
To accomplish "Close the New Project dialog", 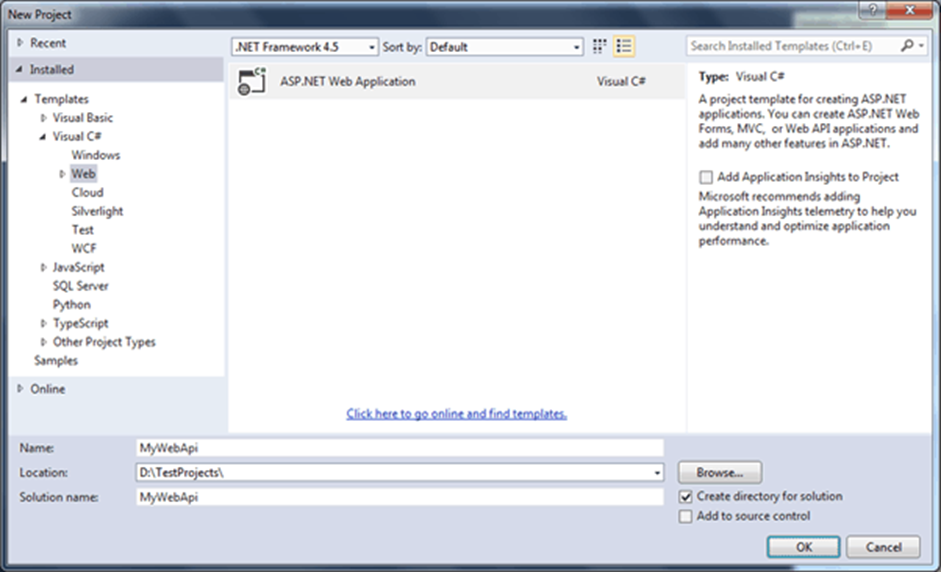I will tap(910, 9).
